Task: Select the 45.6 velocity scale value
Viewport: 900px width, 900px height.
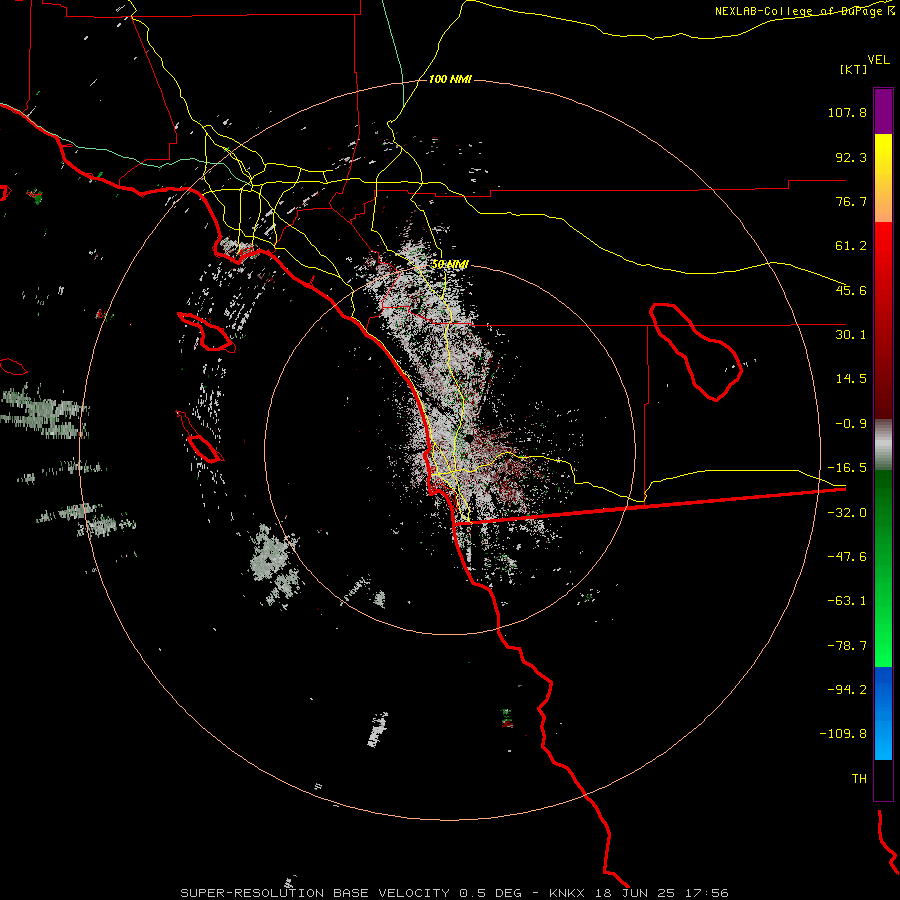Action: 851,290
